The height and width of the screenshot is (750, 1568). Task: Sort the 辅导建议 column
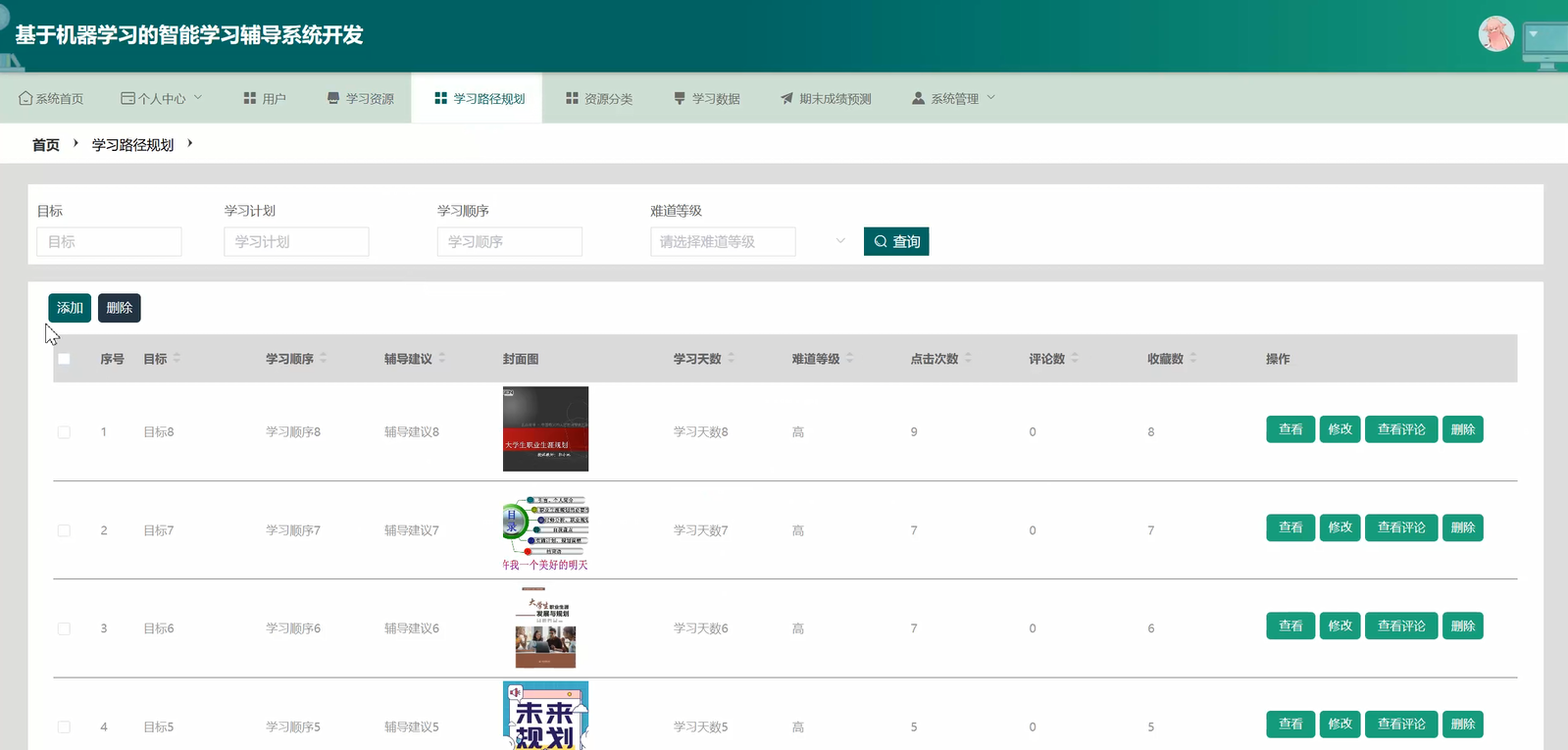click(442, 358)
